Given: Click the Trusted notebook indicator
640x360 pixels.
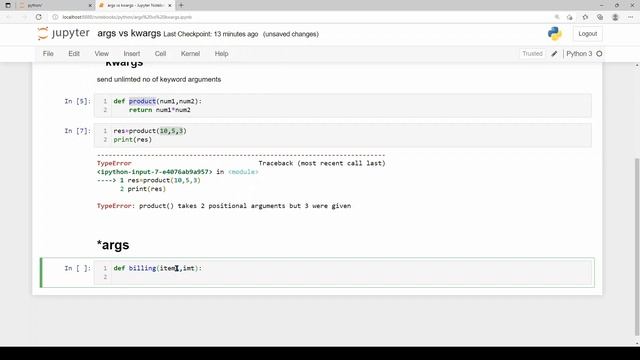Looking at the screenshot, I should [532, 54].
